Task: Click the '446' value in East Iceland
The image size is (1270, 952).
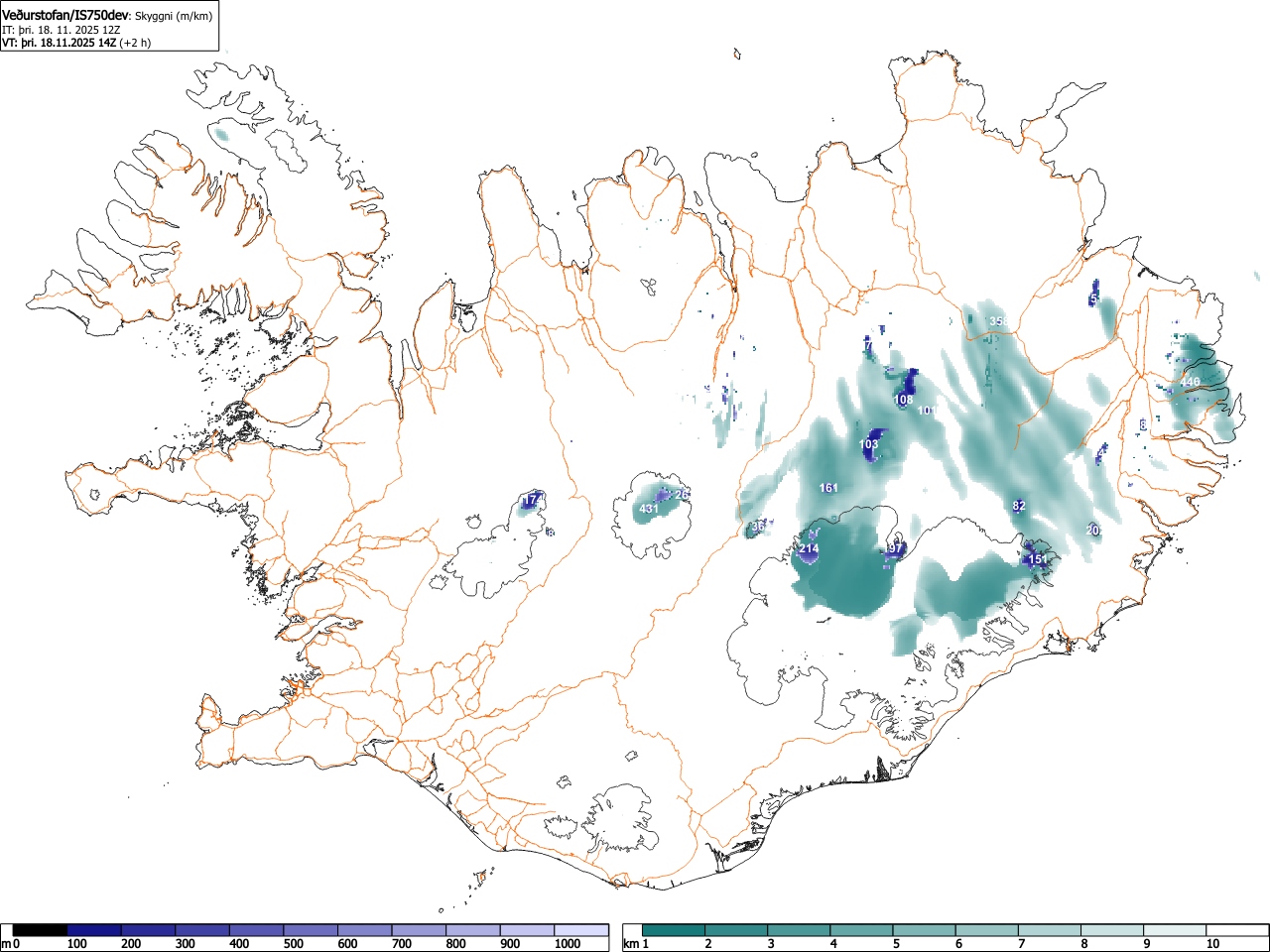Action: click(x=1190, y=383)
